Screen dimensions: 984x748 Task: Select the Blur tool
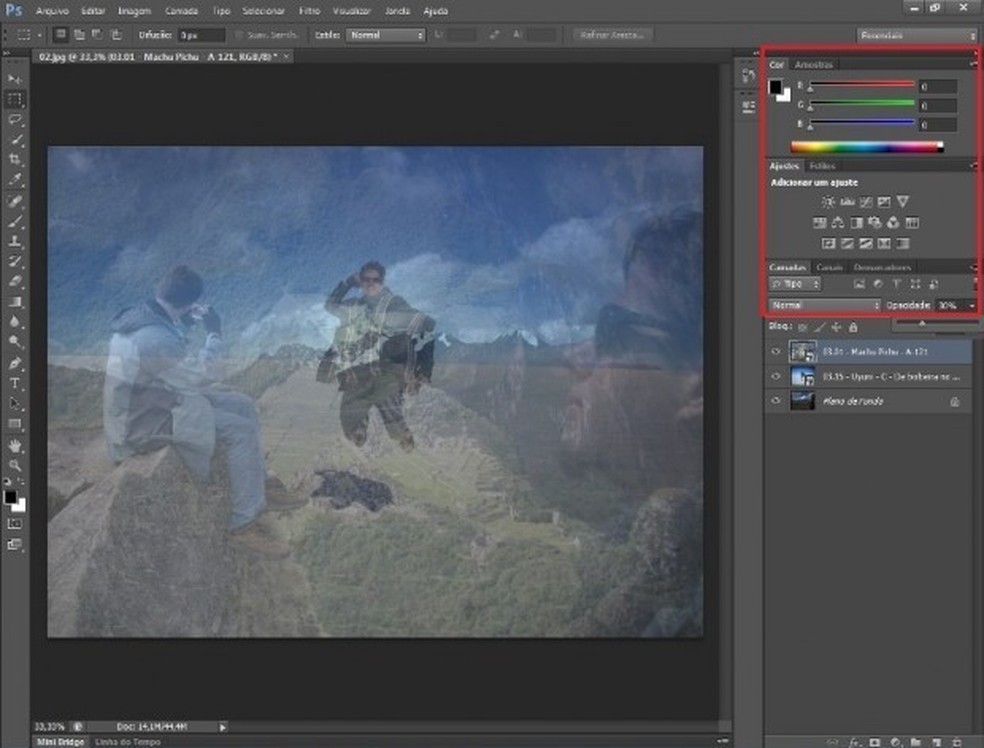pyautogui.click(x=15, y=321)
